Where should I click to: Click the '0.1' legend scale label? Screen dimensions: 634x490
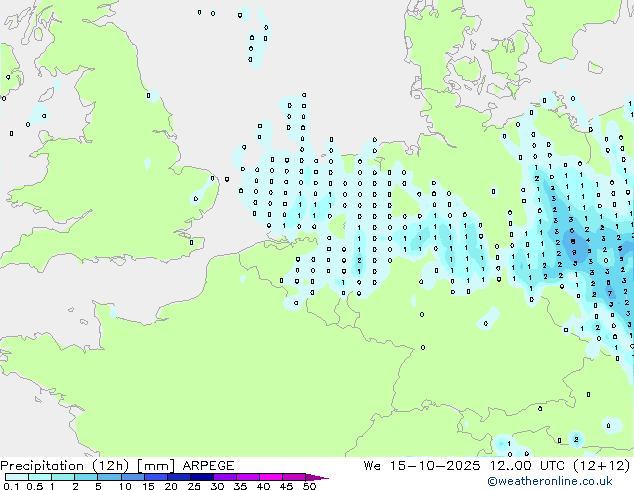point(11,486)
